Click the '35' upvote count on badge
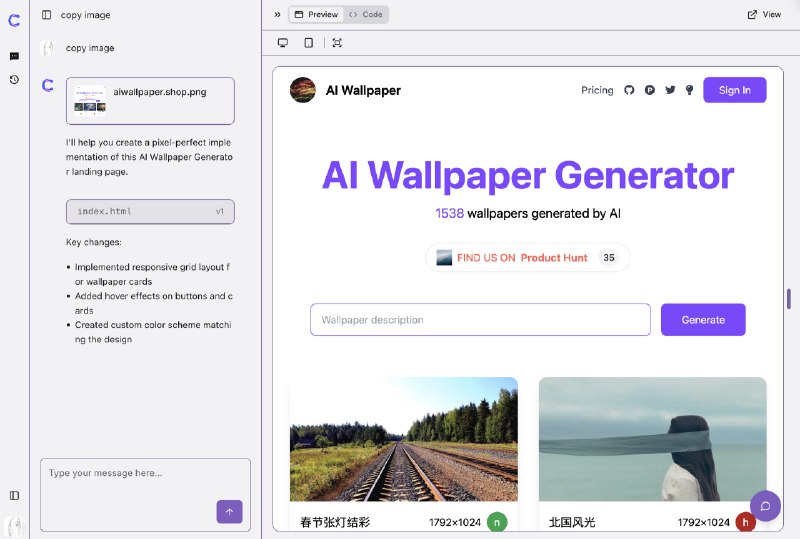This screenshot has height=539, width=800. click(609, 257)
